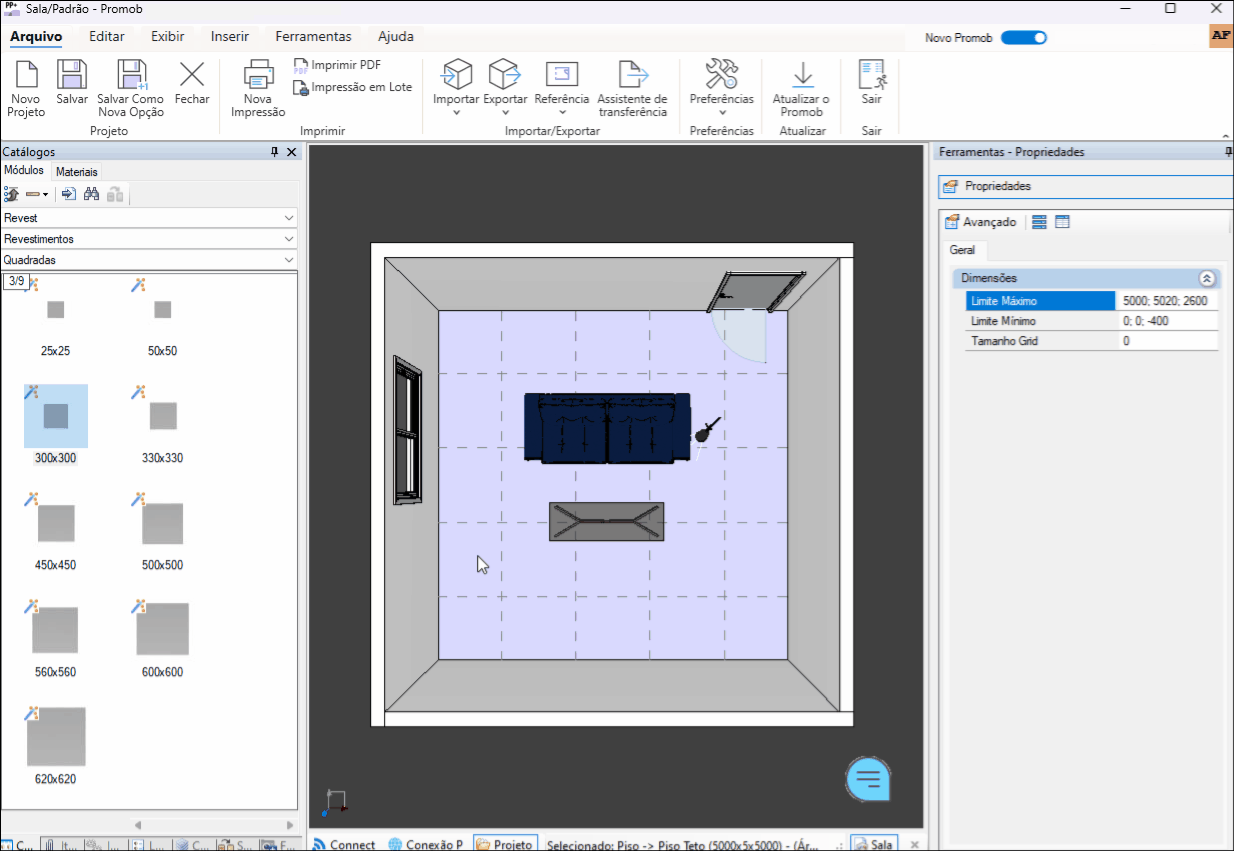Select the 500x500 tile thumbnail
Viewport: 1234px width, 851px height.
pos(162,524)
